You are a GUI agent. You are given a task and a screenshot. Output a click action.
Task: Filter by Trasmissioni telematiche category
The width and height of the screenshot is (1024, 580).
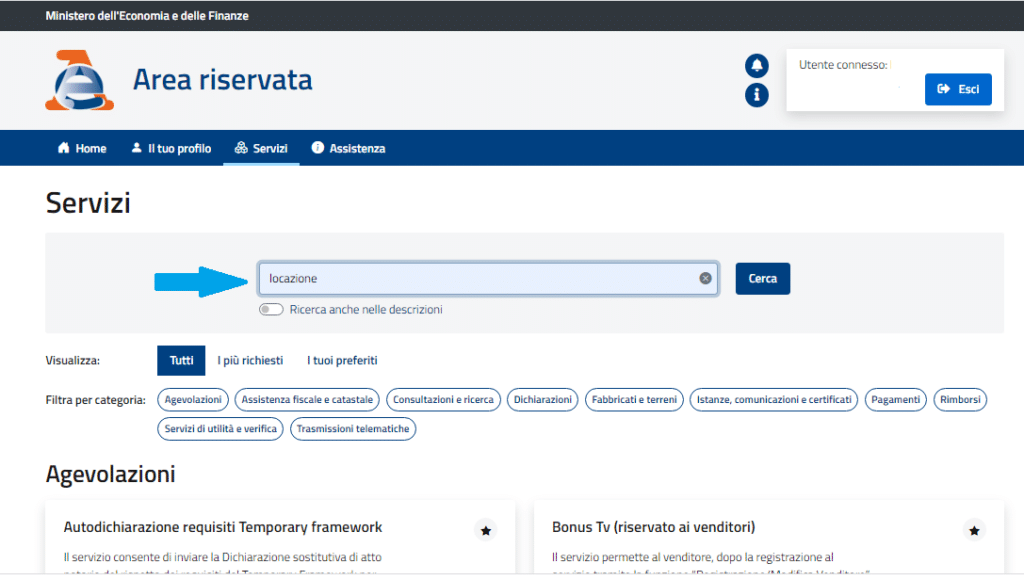[x=353, y=429]
